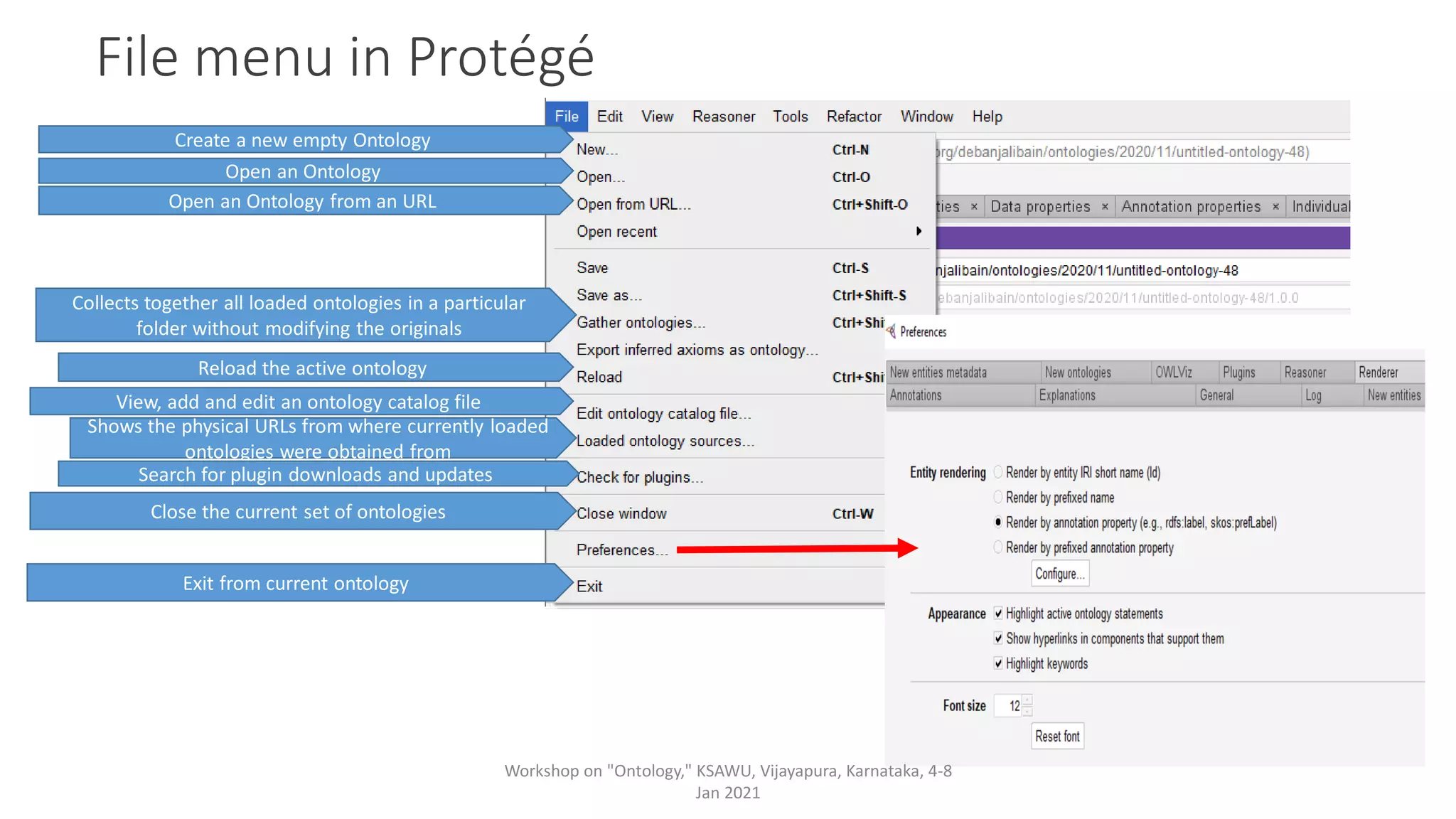Image resolution: width=1456 pixels, height=819 pixels.
Task: Open the Window menu
Action: tap(926, 117)
